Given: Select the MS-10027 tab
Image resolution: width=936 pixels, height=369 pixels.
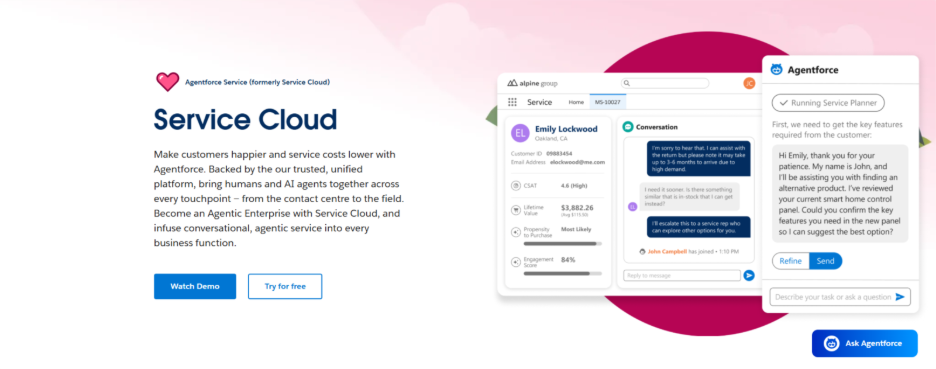Looking at the screenshot, I should [608, 102].
